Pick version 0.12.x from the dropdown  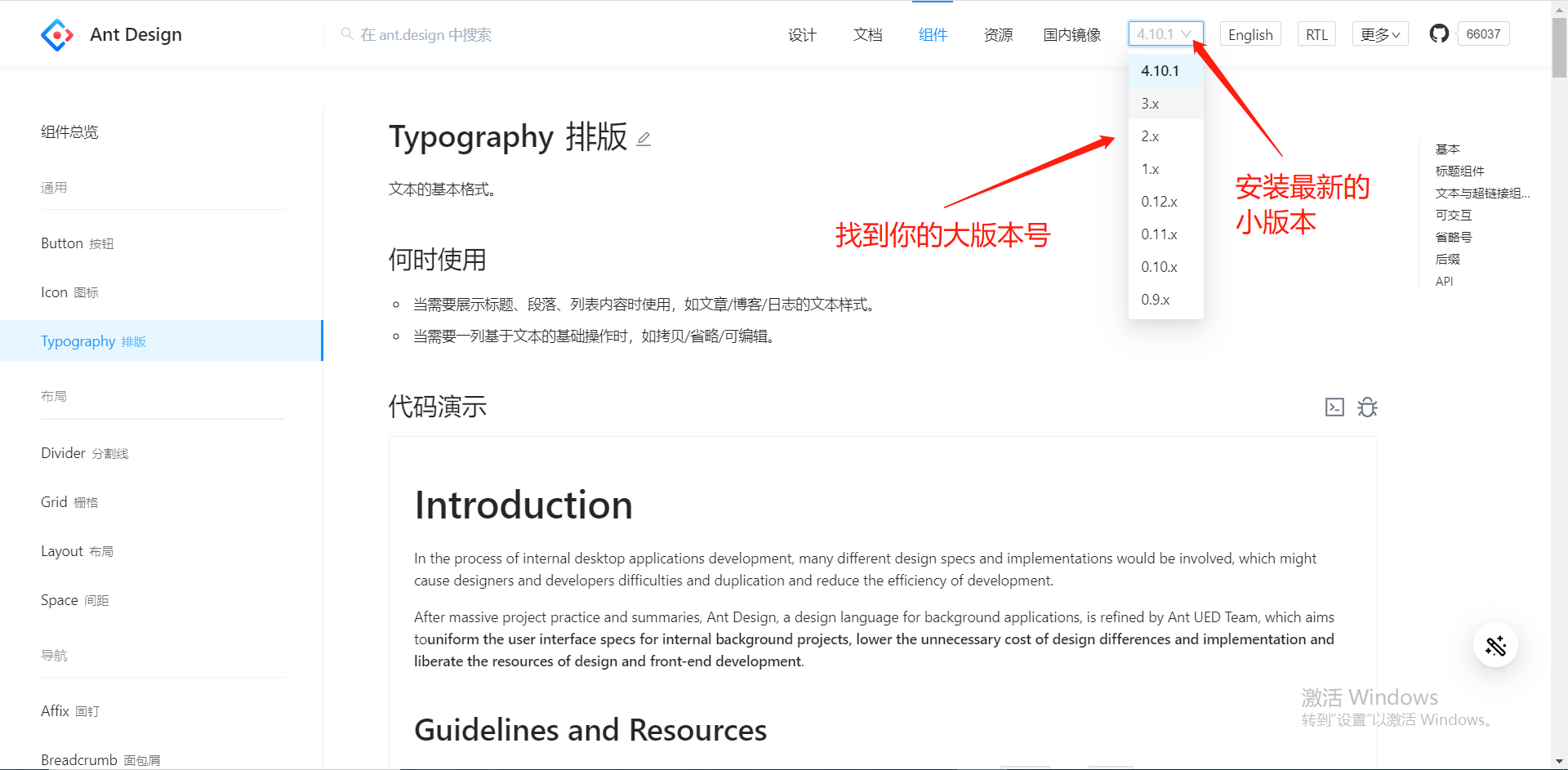click(x=1165, y=202)
